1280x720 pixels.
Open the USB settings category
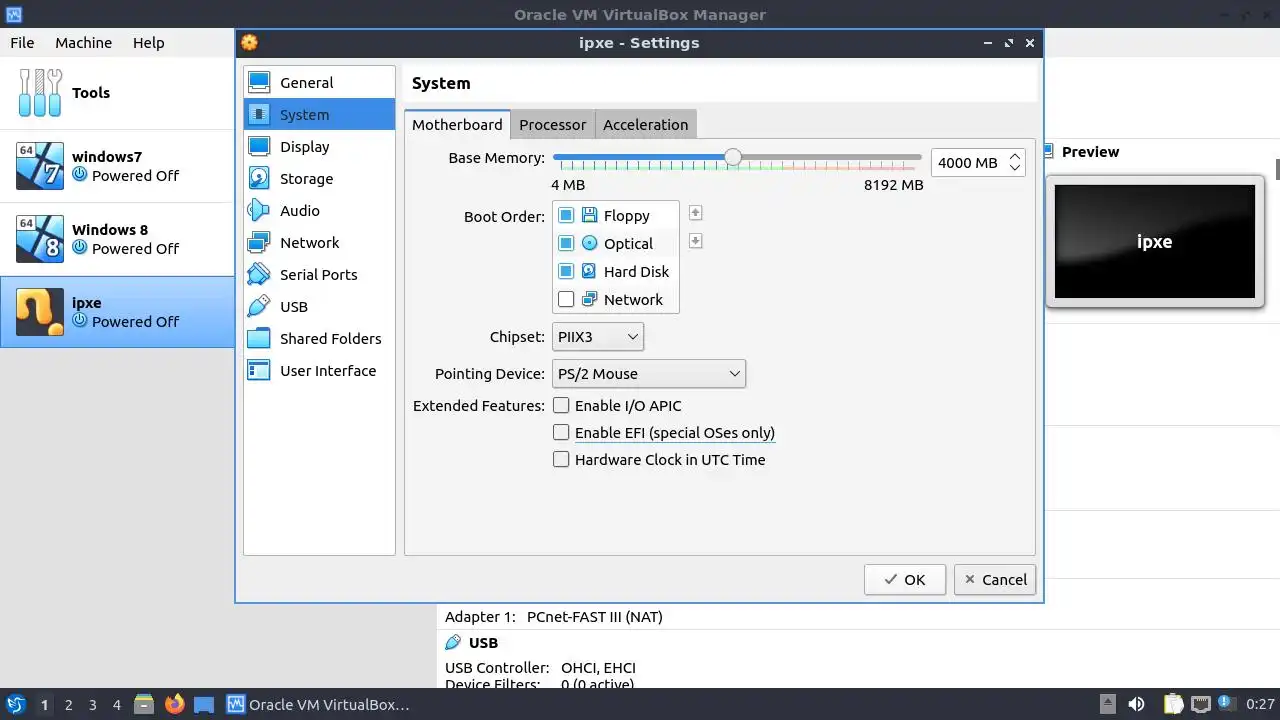coord(319,307)
